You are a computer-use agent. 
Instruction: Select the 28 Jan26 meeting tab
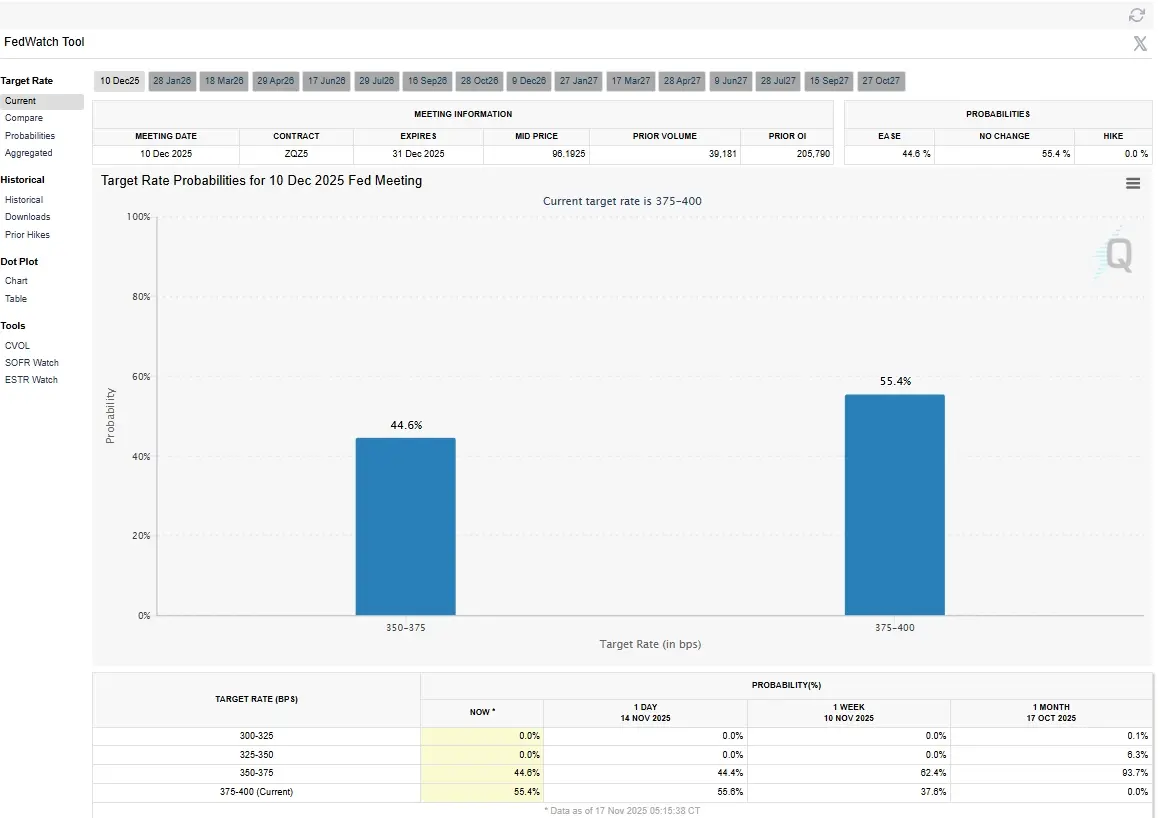point(172,81)
